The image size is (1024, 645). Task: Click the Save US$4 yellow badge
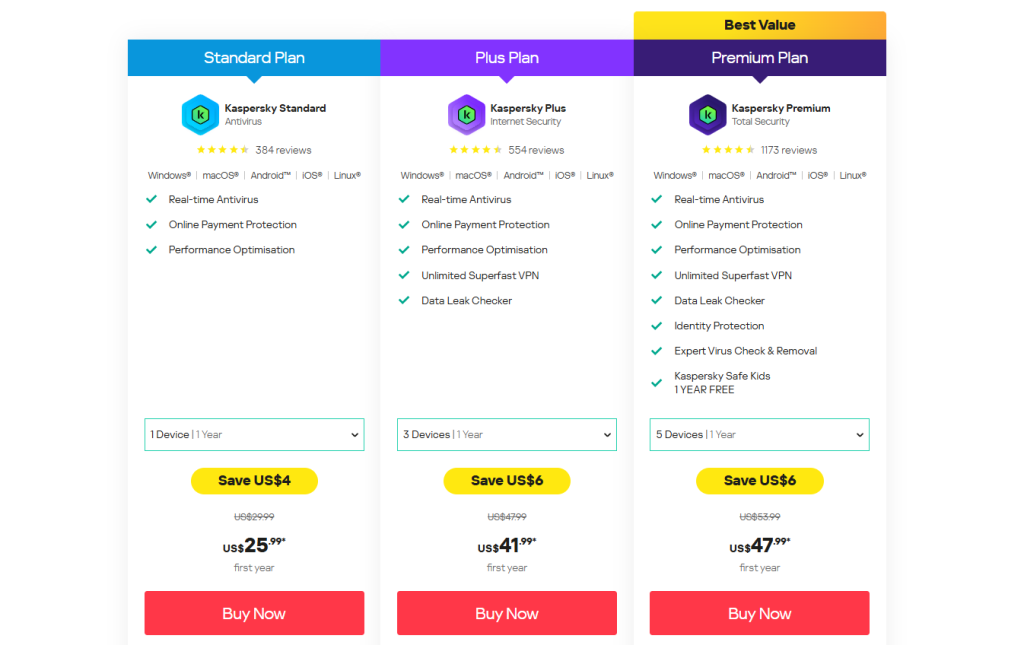pos(254,480)
